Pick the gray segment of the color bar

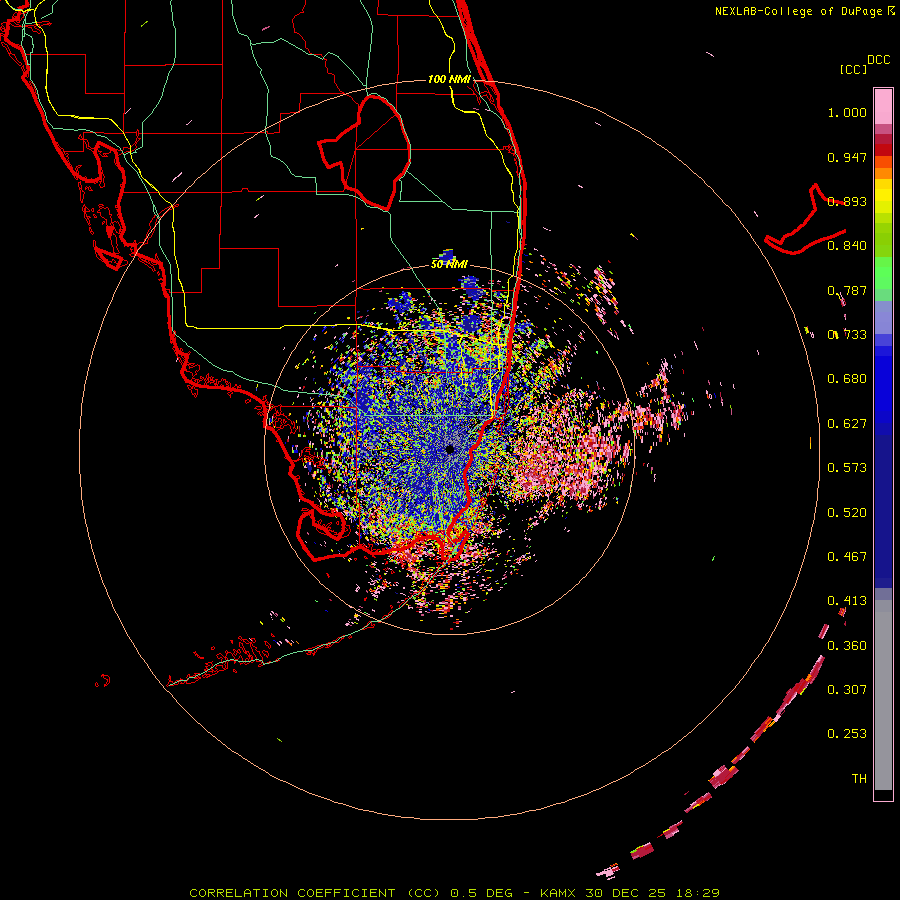point(883,695)
